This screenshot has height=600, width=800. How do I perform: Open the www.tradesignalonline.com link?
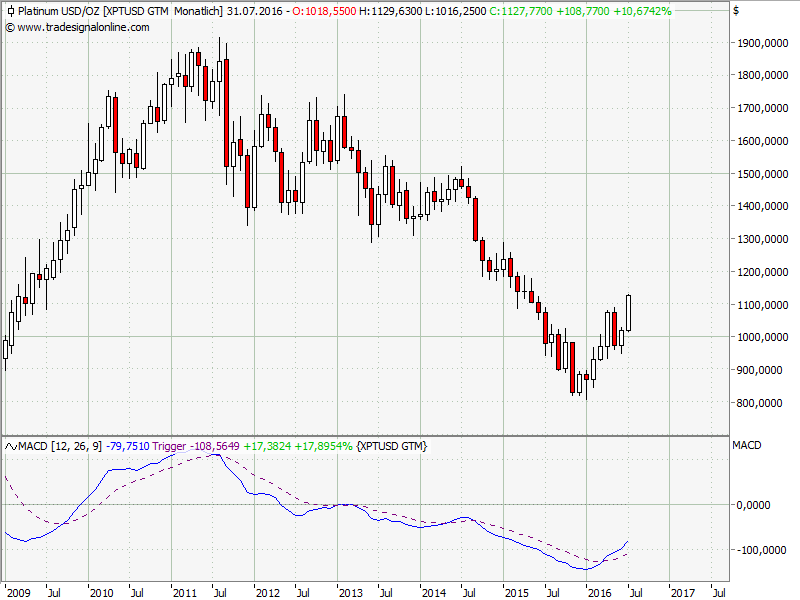83,27
